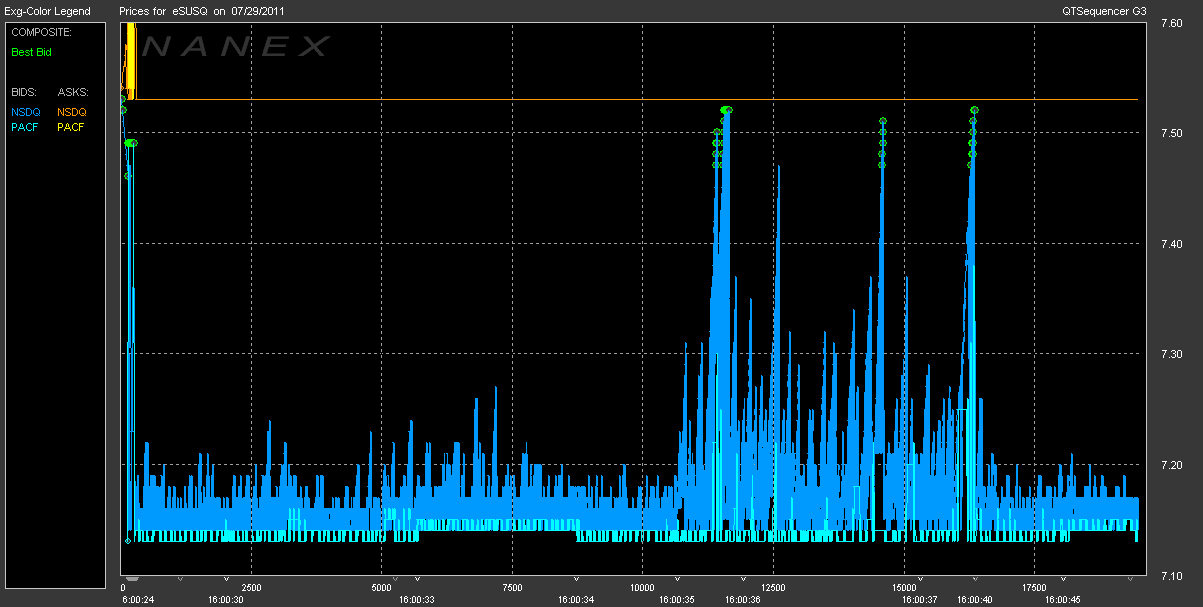The image size is (1203, 607).
Task: Click the NANEX watermark logo
Action: pos(236,46)
